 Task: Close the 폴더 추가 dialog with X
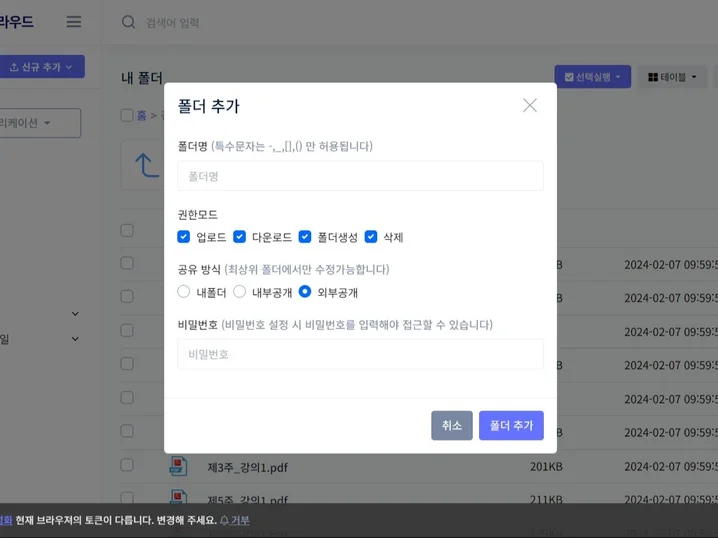coord(530,105)
